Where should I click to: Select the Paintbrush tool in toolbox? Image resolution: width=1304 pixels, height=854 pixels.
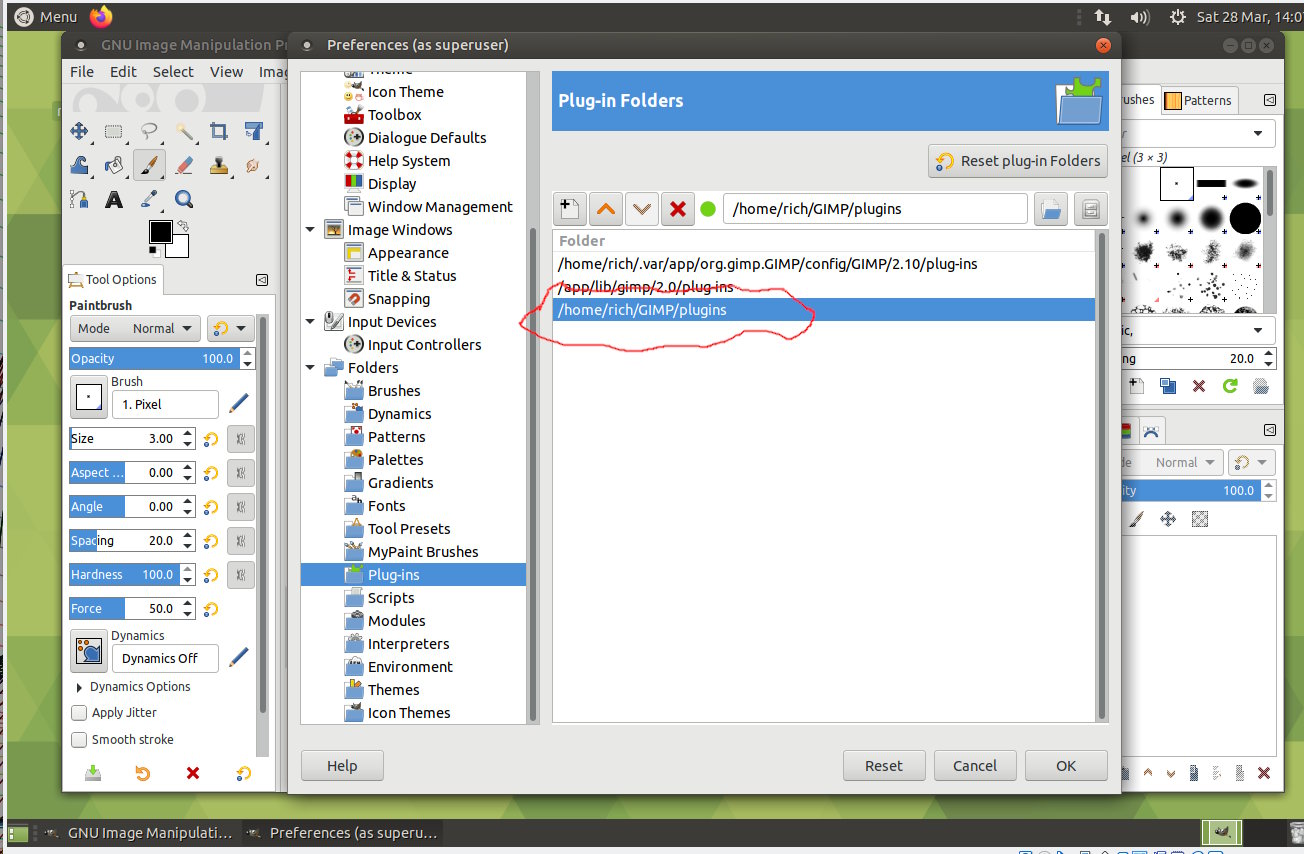point(149,165)
